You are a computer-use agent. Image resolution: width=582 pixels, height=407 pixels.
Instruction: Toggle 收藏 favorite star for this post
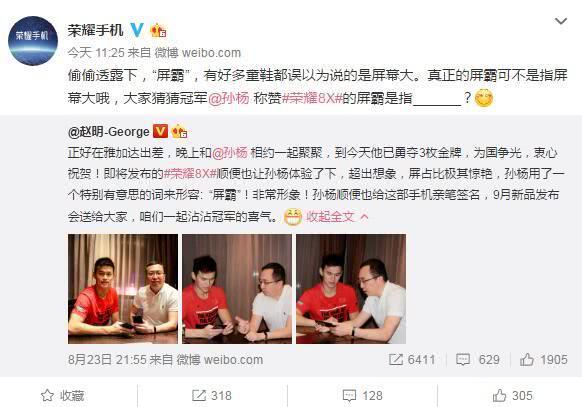coord(62,395)
